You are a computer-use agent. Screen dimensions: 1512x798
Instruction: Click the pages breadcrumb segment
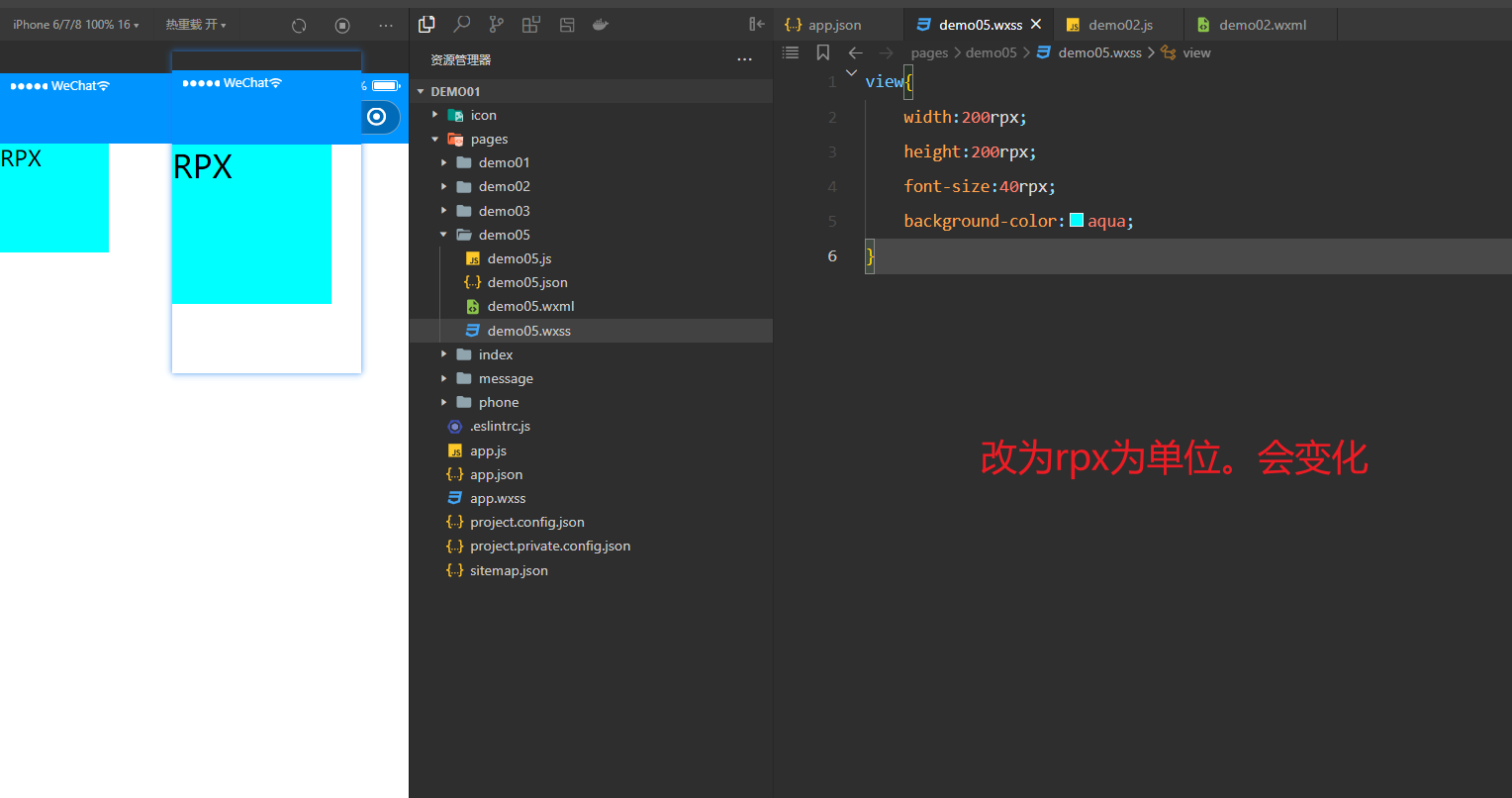[929, 52]
